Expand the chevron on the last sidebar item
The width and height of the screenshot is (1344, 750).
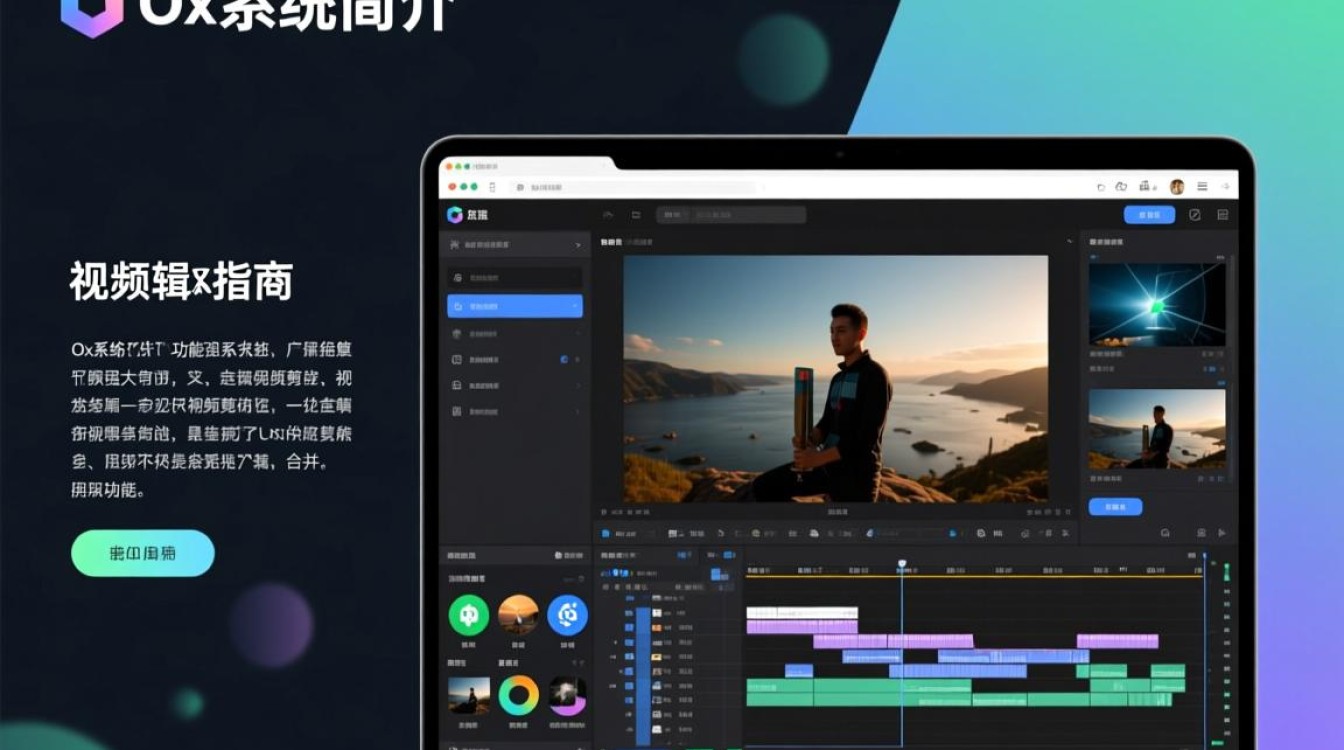pos(577,412)
